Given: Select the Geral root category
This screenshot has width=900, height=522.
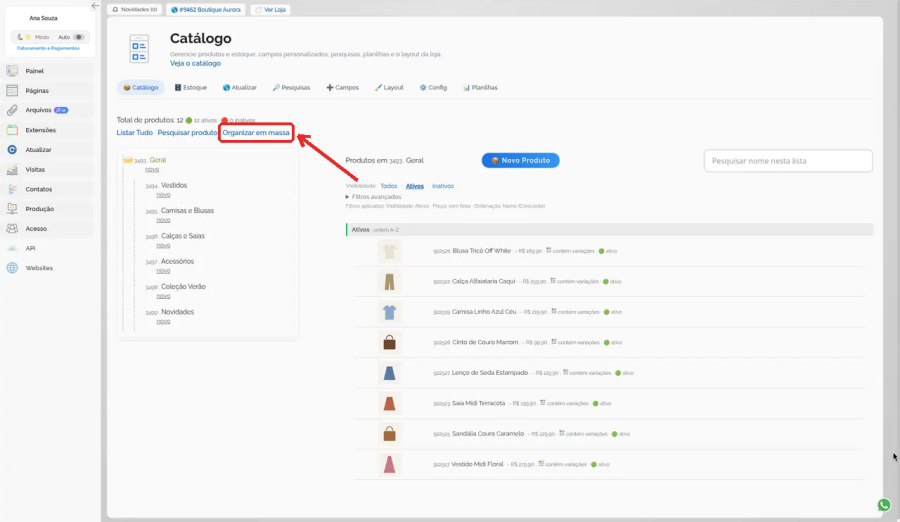Looking at the screenshot, I should [x=157, y=160].
